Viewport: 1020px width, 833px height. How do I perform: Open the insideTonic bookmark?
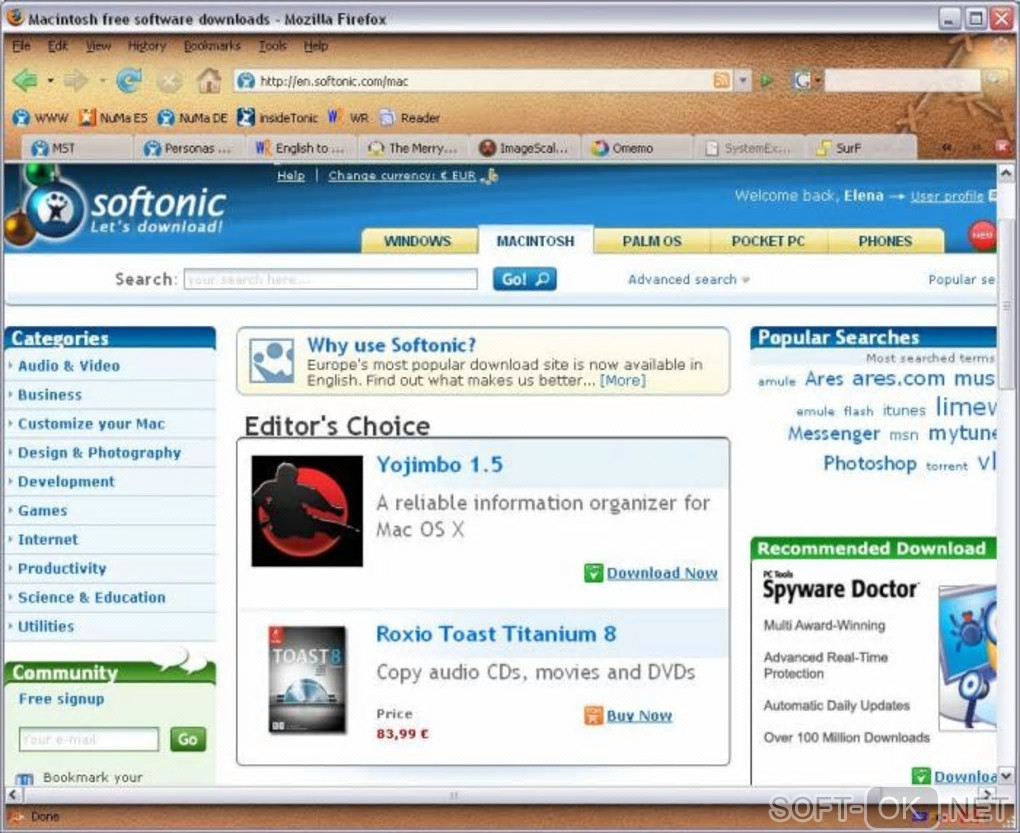pyautogui.click(x=278, y=118)
